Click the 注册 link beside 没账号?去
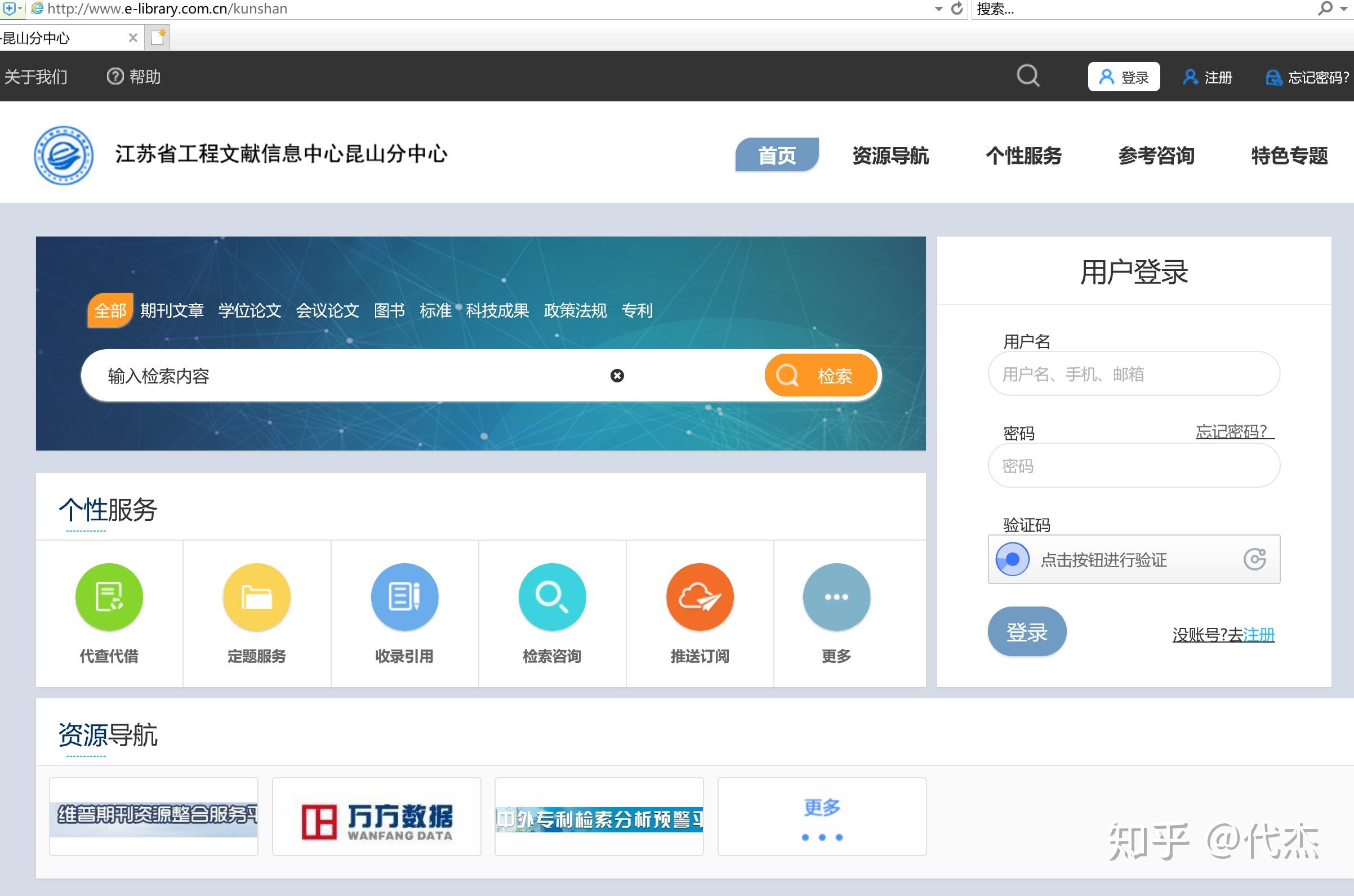This screenshot has width=1354, height=896. (x=1259, y=634)
